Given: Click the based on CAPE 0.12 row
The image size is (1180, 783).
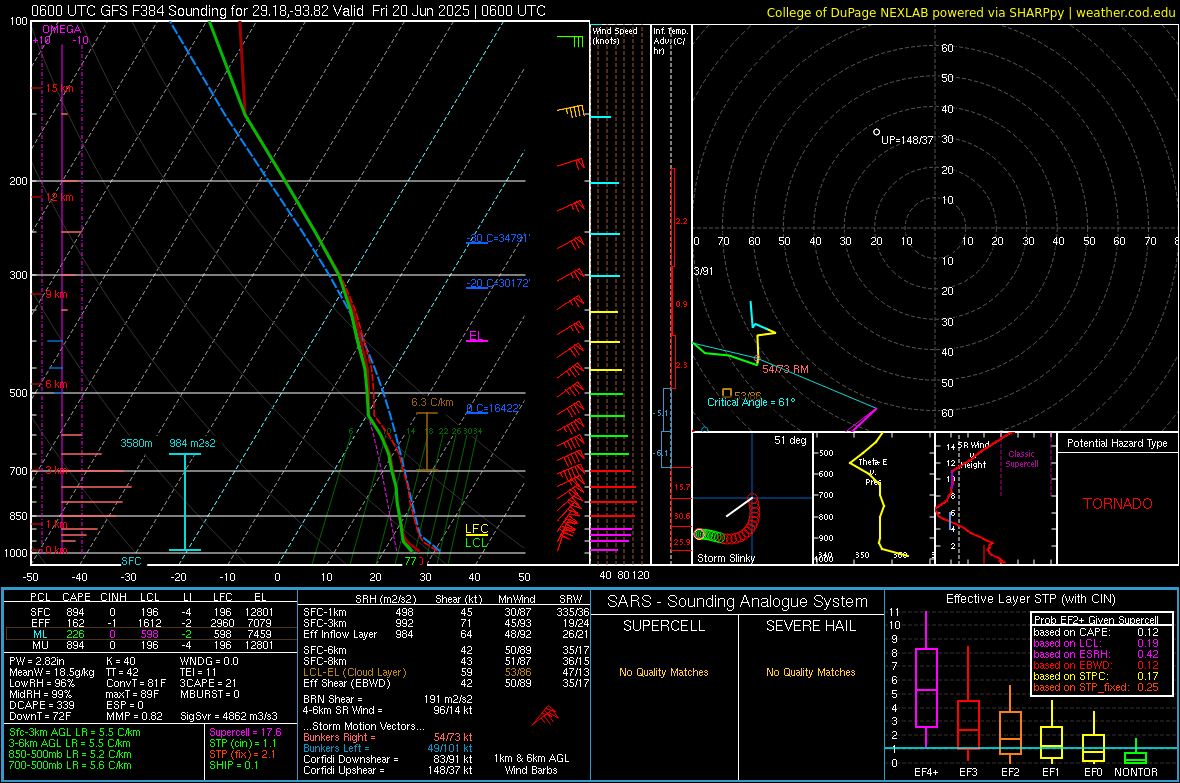Looking at the screenshot, I should coord(1096,632).
